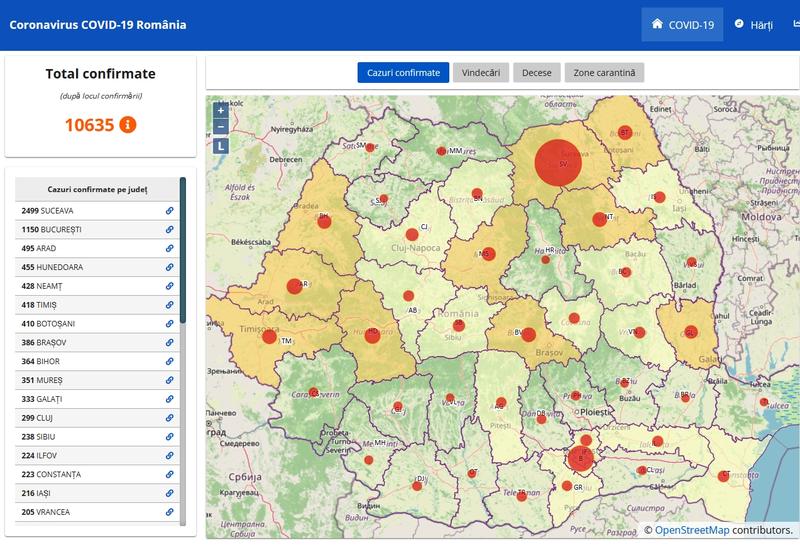Go to COVID-19 home in navbar

(682, 25)
